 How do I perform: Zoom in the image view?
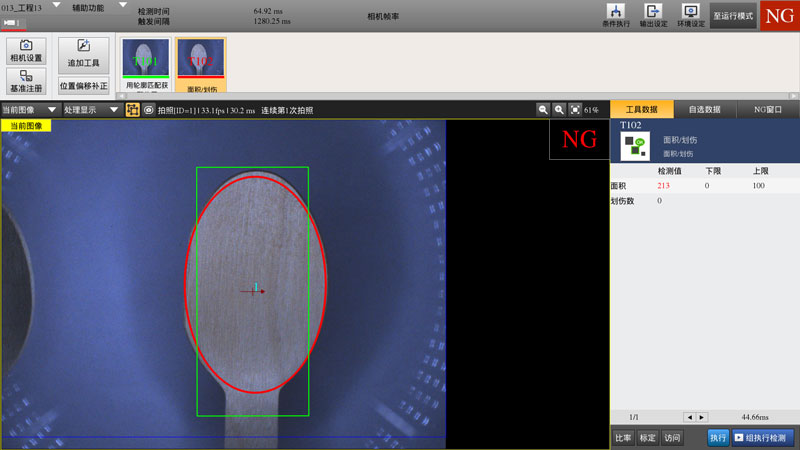coord(559,110)
